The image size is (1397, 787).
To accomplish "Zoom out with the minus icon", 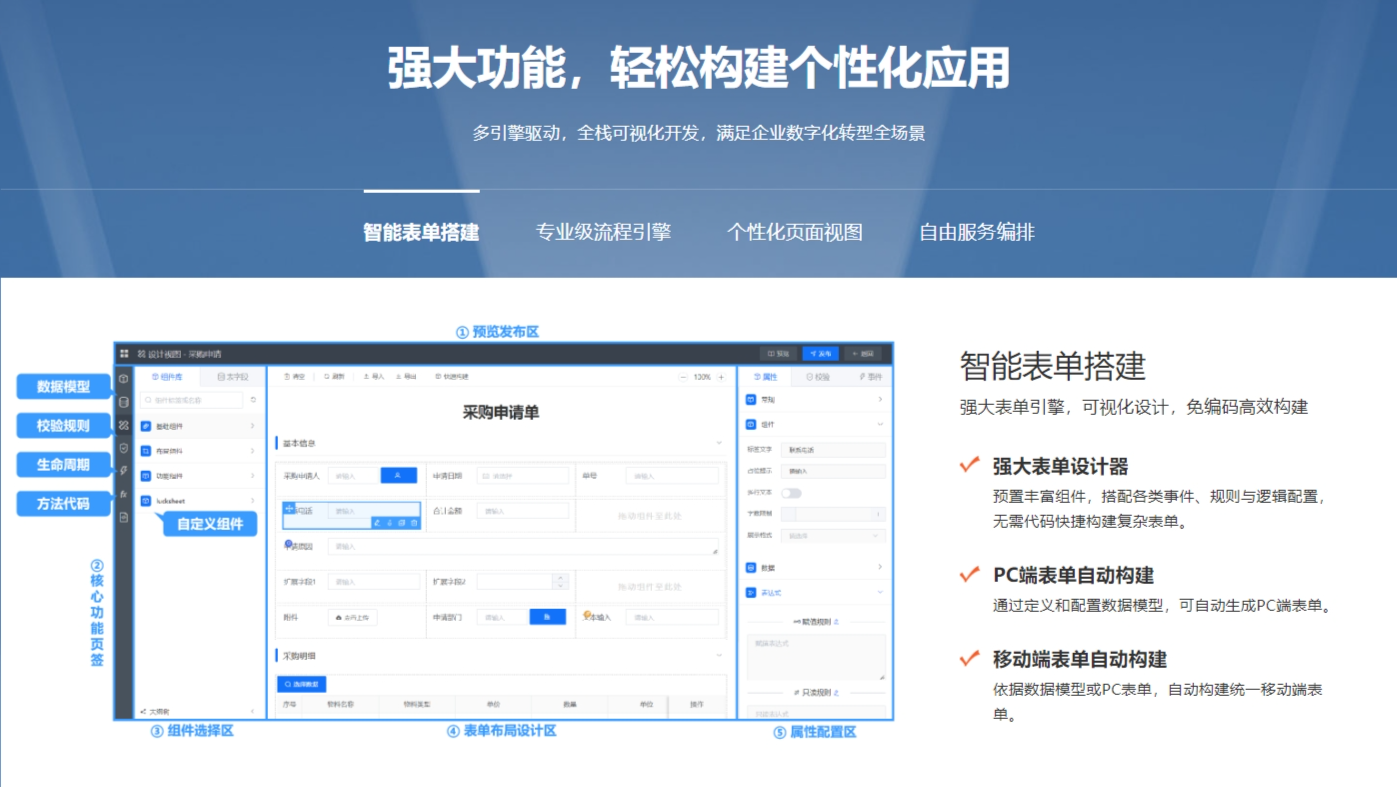I will click(x=684, y=377).
